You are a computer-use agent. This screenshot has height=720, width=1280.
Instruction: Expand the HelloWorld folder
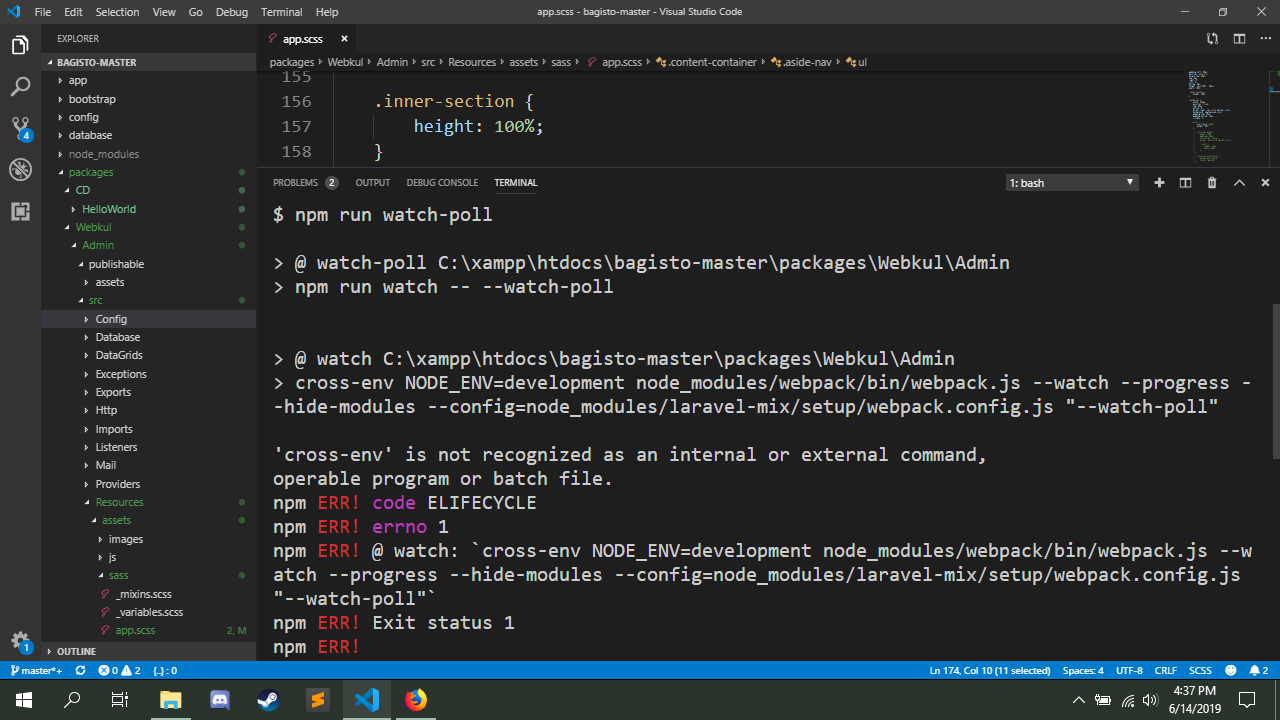pos(109,209)
